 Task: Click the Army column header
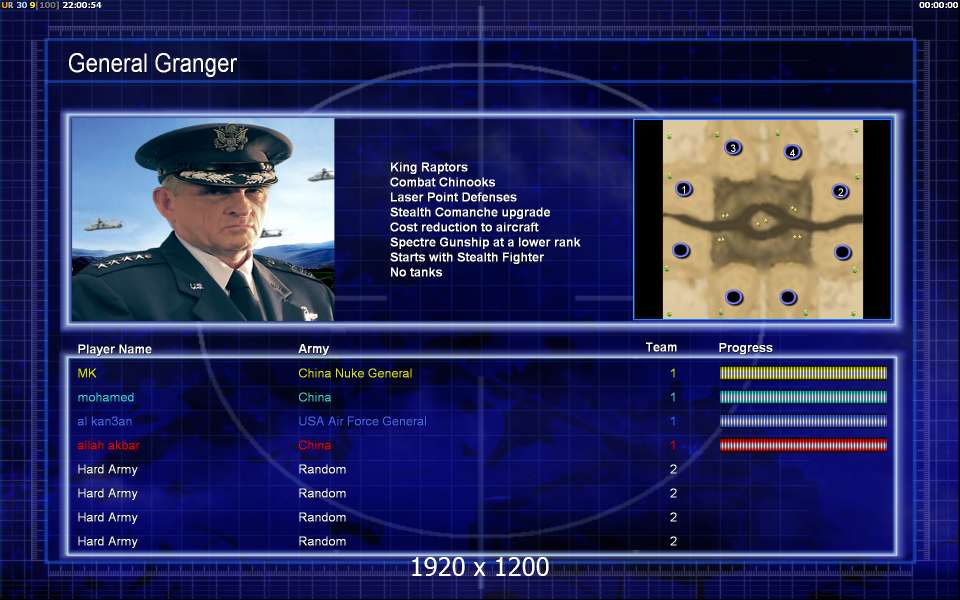(x=313, y=349)
